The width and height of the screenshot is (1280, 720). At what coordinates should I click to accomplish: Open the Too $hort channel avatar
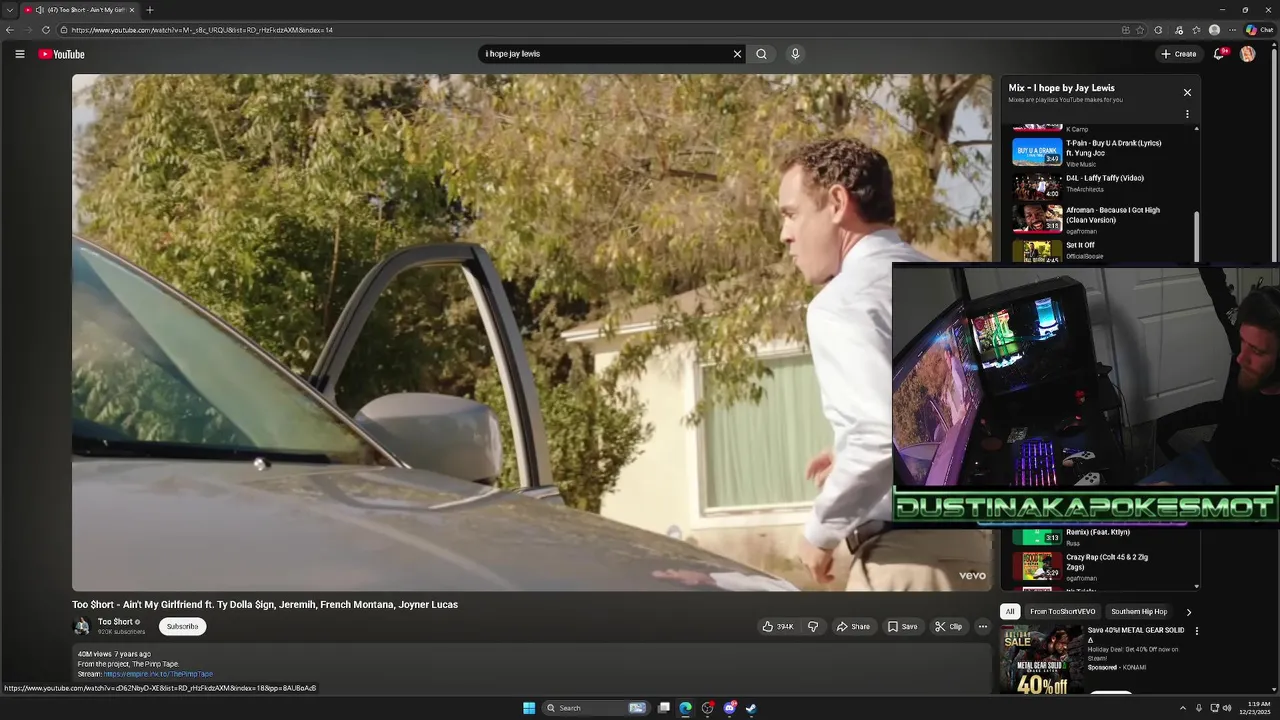[x=82, y=626]
